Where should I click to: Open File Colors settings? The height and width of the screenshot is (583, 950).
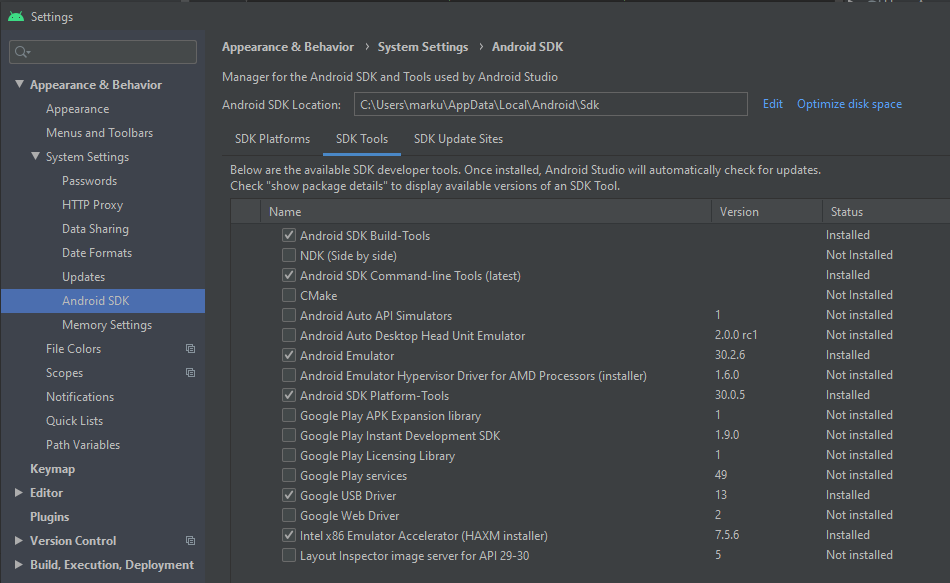pos(73,348)
